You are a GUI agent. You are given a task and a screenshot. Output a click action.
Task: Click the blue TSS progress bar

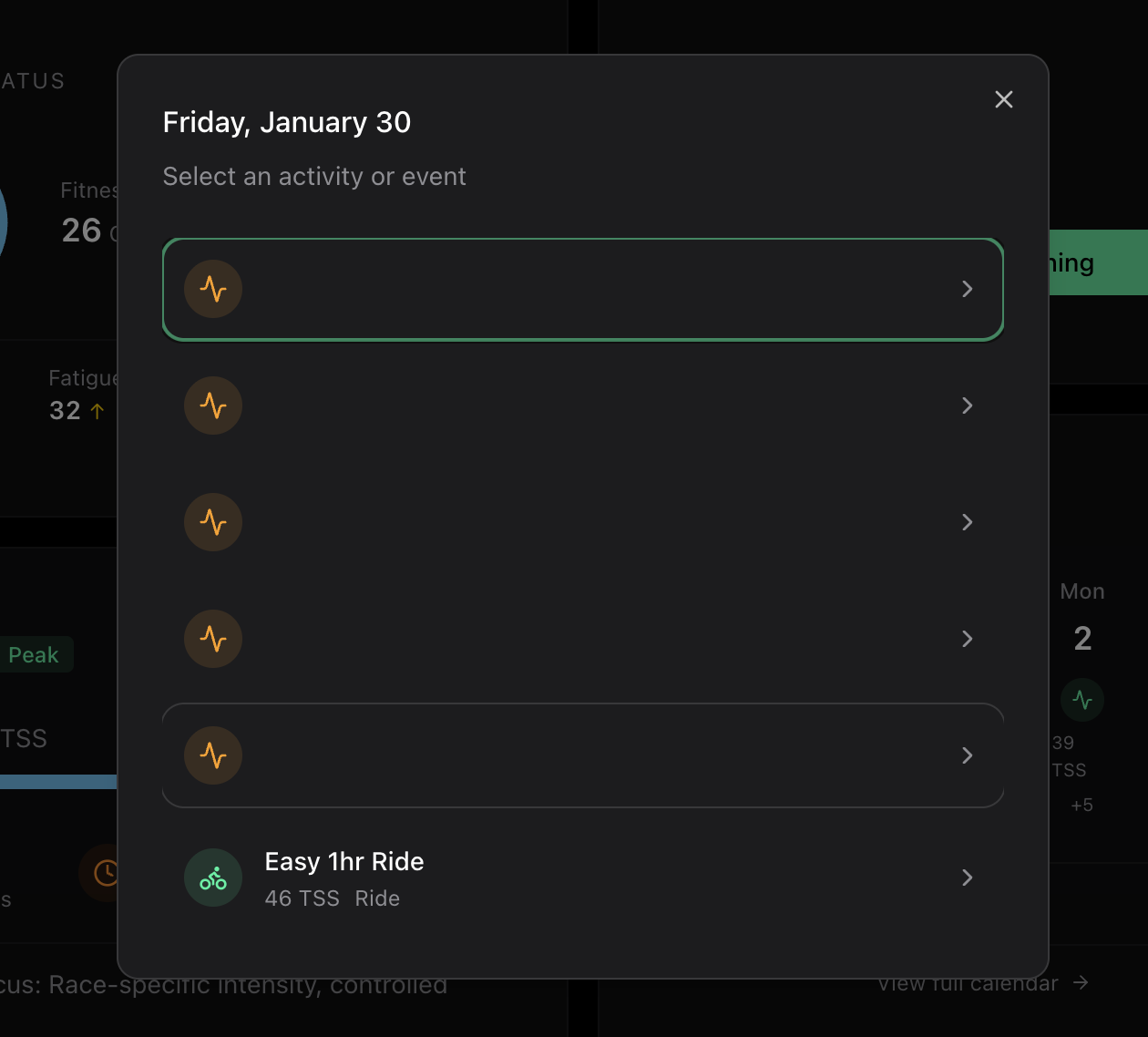(58, 782)
